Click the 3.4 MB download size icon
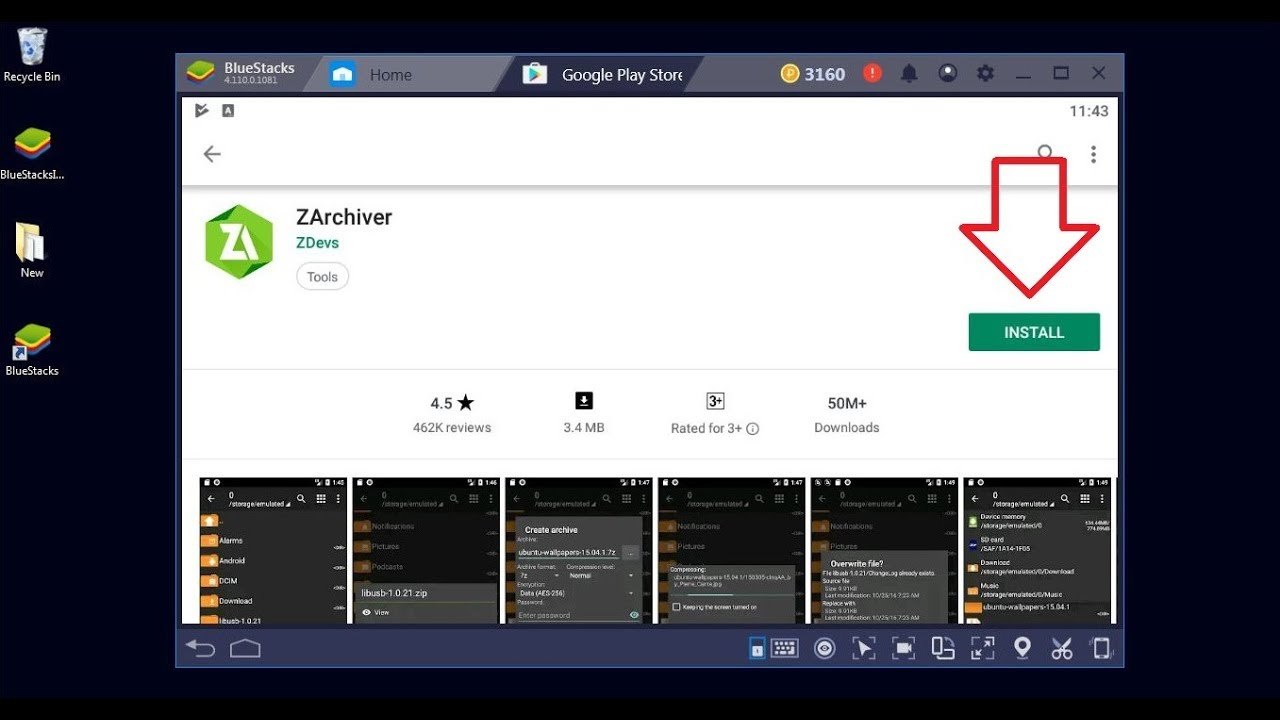The image size is (1280, 720). (x=584, y=401)
